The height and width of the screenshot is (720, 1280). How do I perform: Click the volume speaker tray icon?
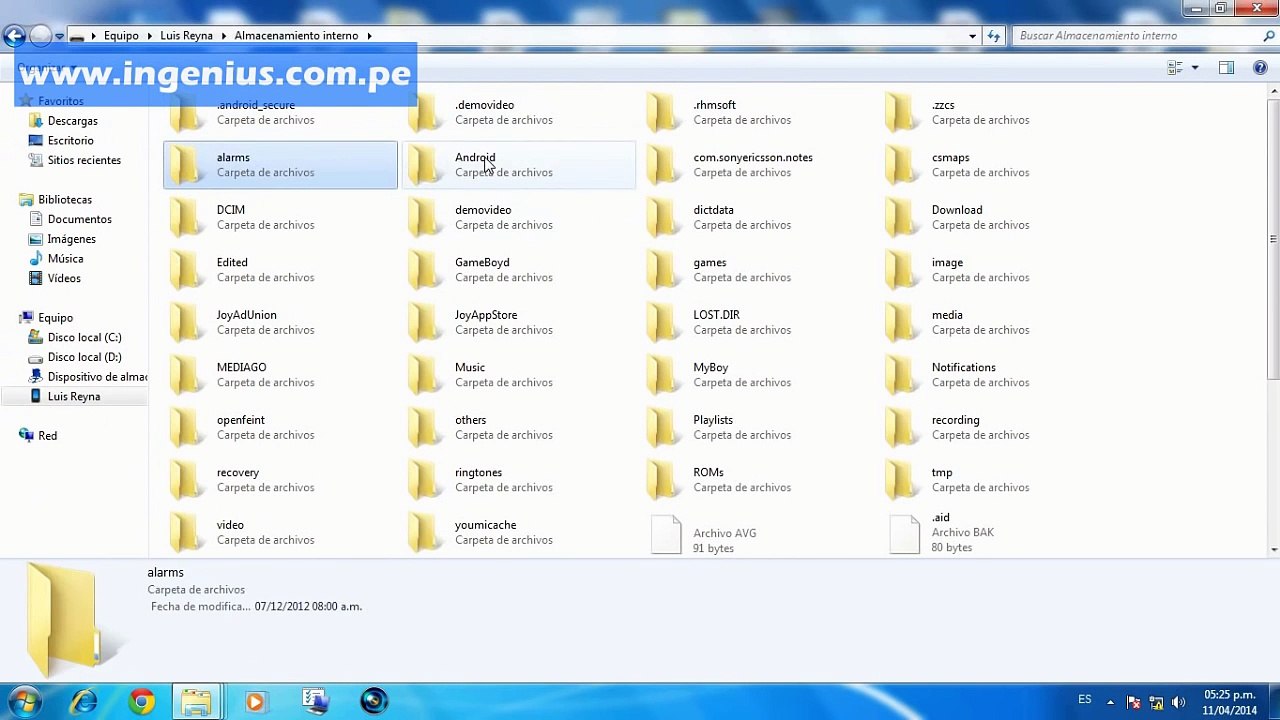coord(1178,702)
